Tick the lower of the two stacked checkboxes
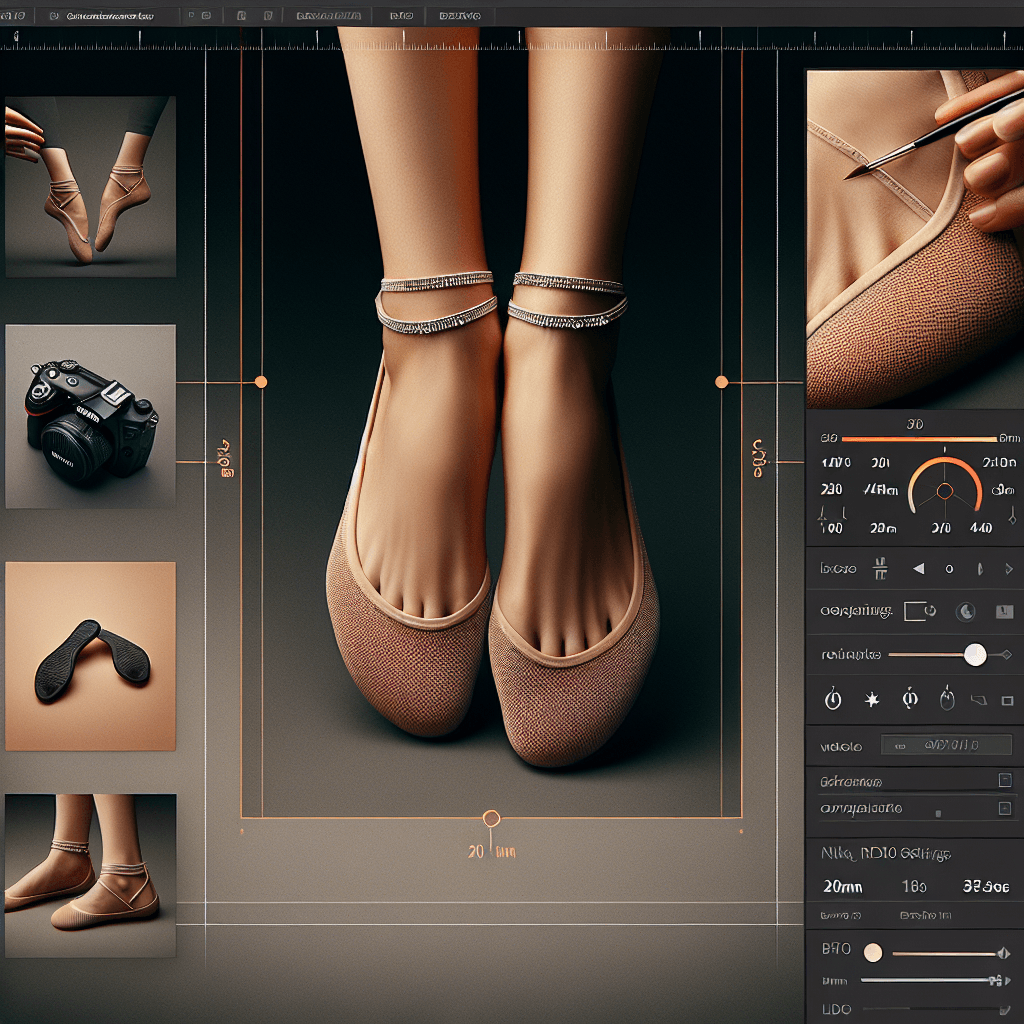This screenshot has height=1024, width=1024. pyautogui.click(x=1005, y=808)
